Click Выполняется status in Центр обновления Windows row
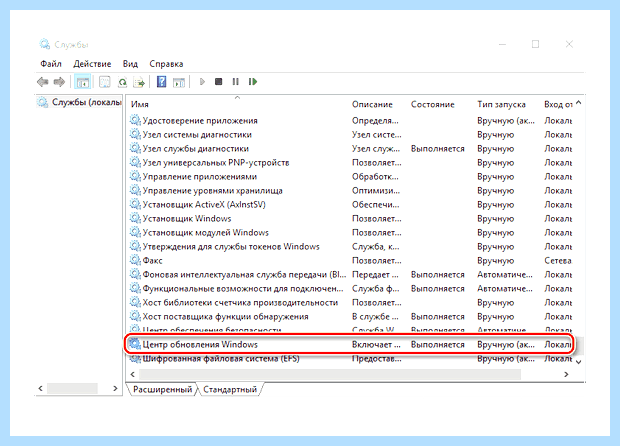Viewport: 620px width, 446px height. [x=437, y=344]
